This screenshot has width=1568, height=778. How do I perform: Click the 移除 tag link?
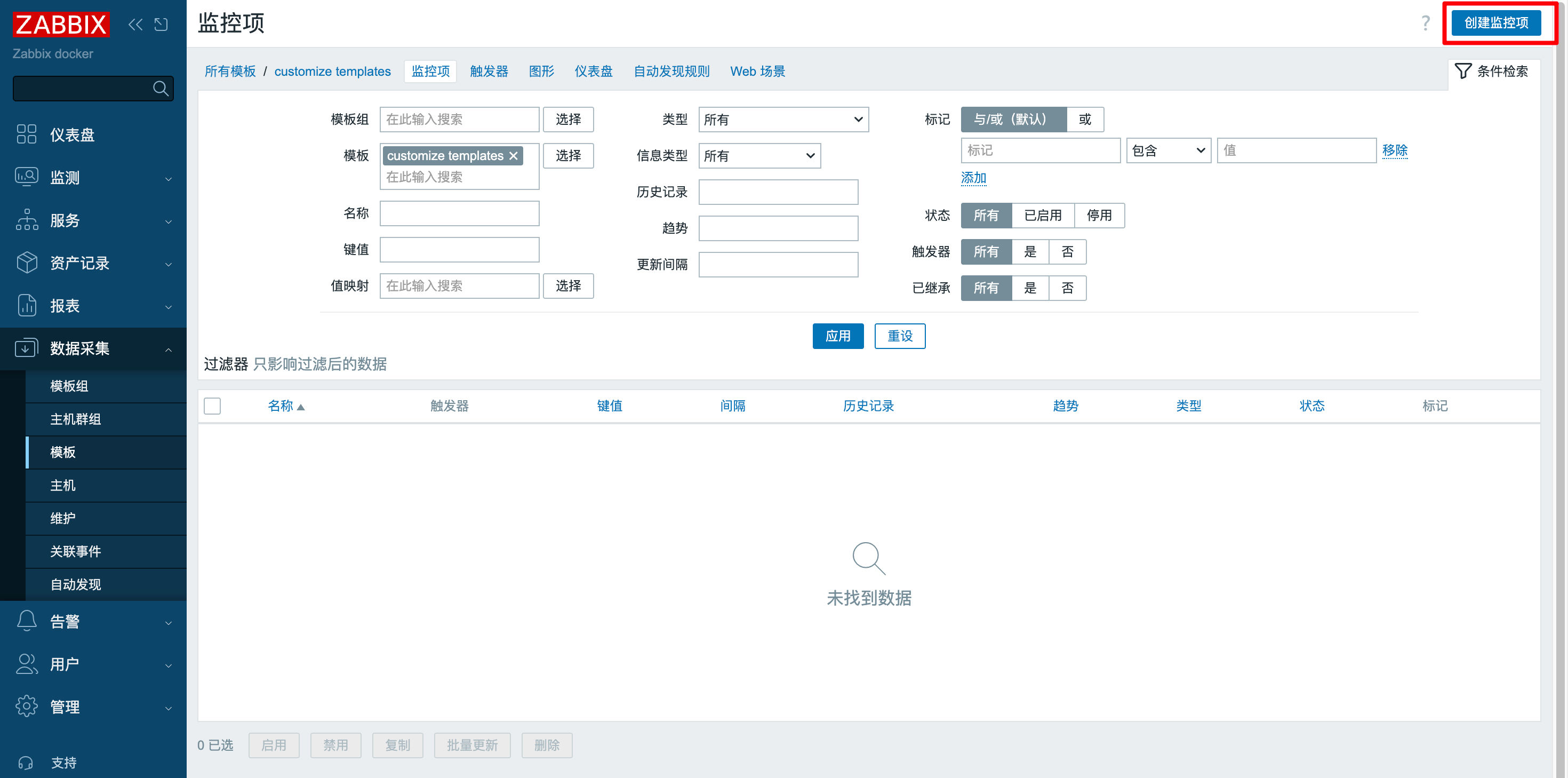[1395, 150]
